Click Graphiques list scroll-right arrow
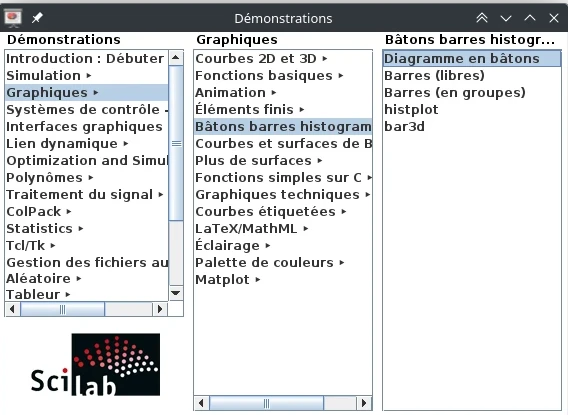Image resolution: width=568 pixels, height=415 pixels. [364, 403]
